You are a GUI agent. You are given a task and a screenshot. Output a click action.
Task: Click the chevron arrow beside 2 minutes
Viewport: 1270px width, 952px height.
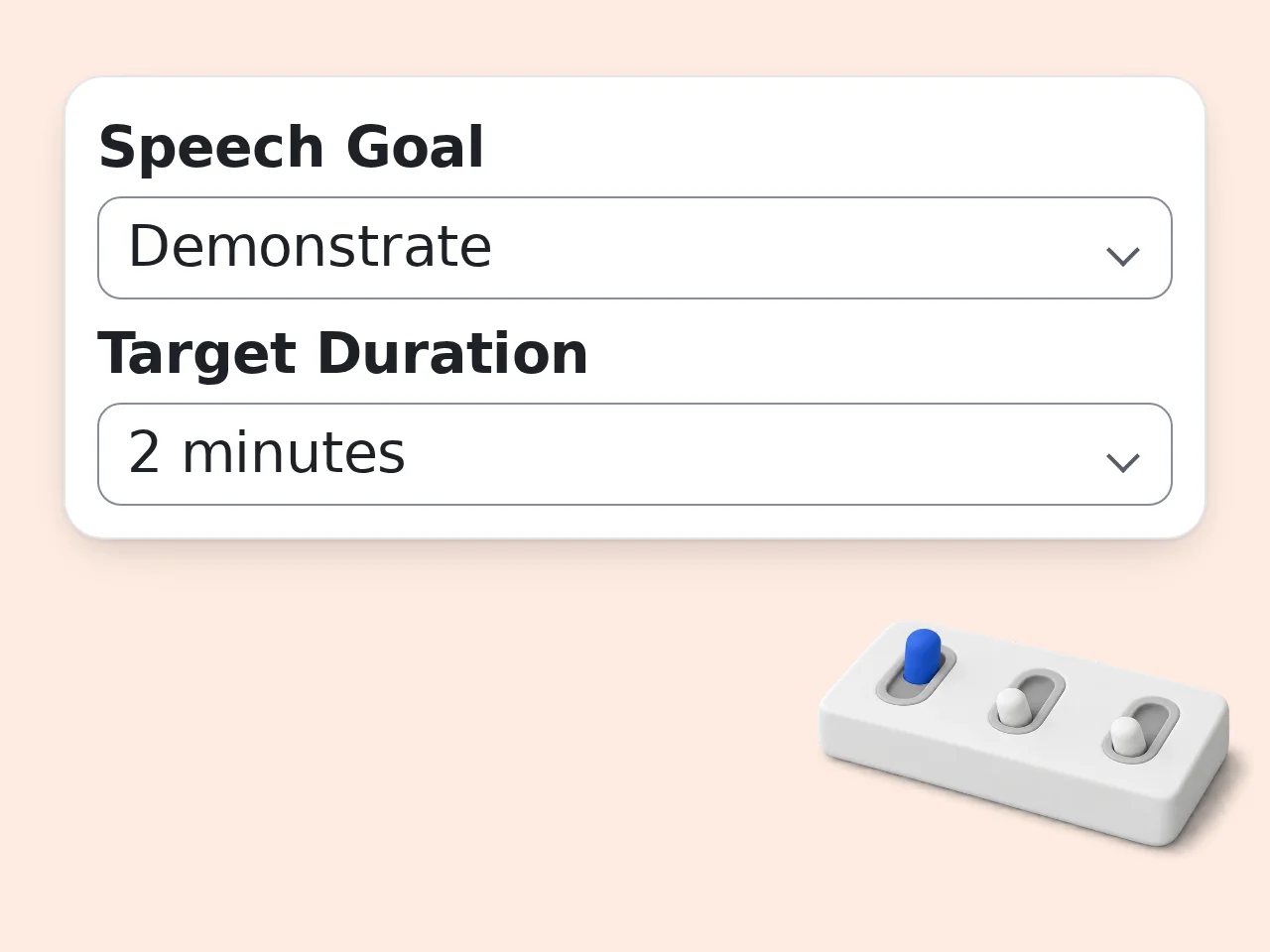click(x=1122, y=463)
